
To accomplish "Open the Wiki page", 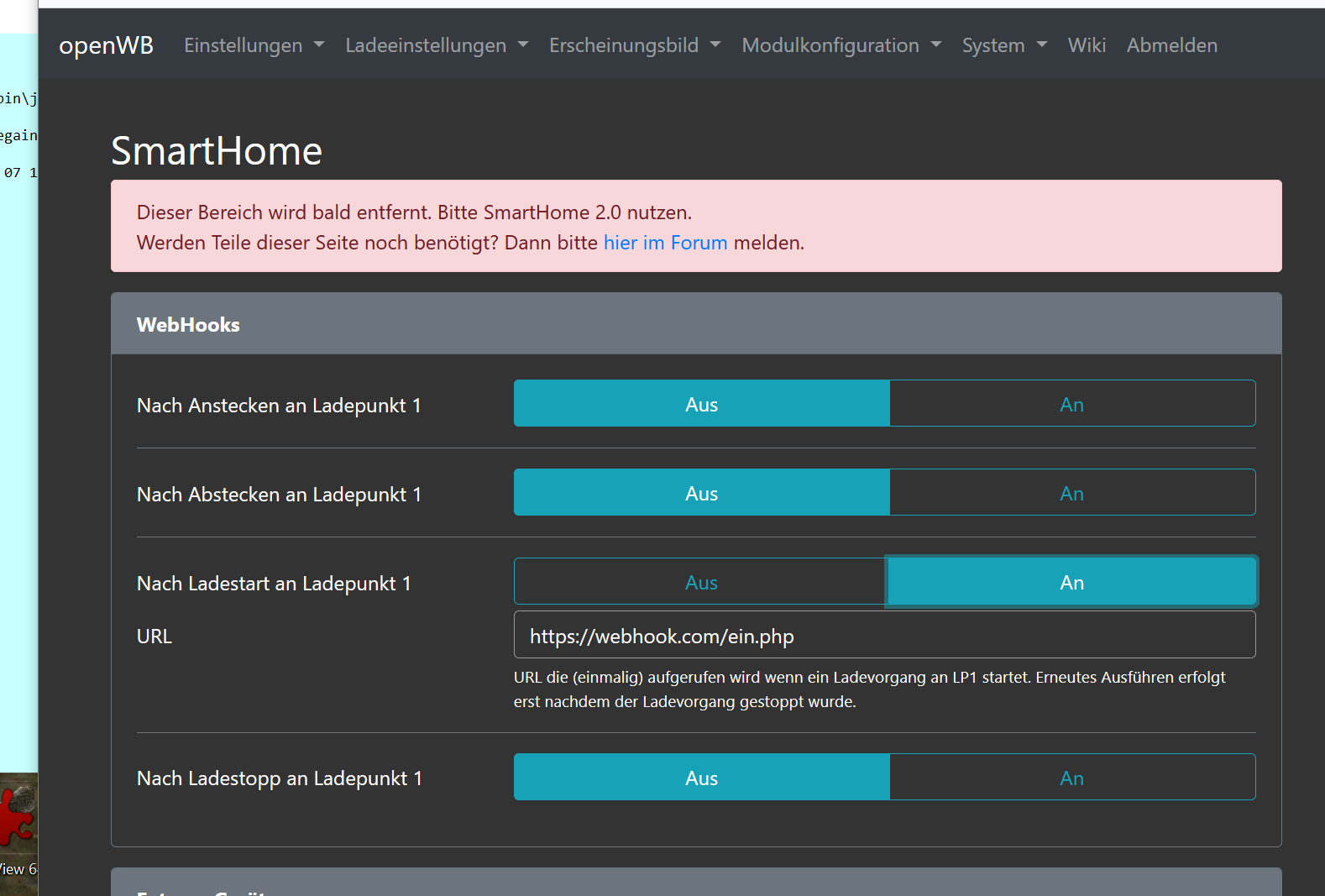I will [x=1087, y=45].
